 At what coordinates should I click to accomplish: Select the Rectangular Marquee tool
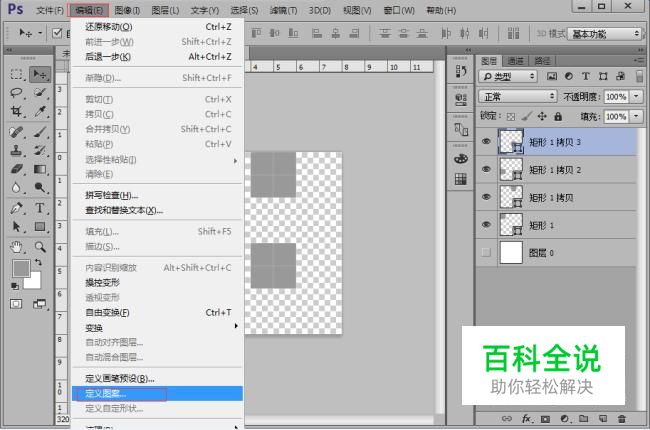[17, 74]
